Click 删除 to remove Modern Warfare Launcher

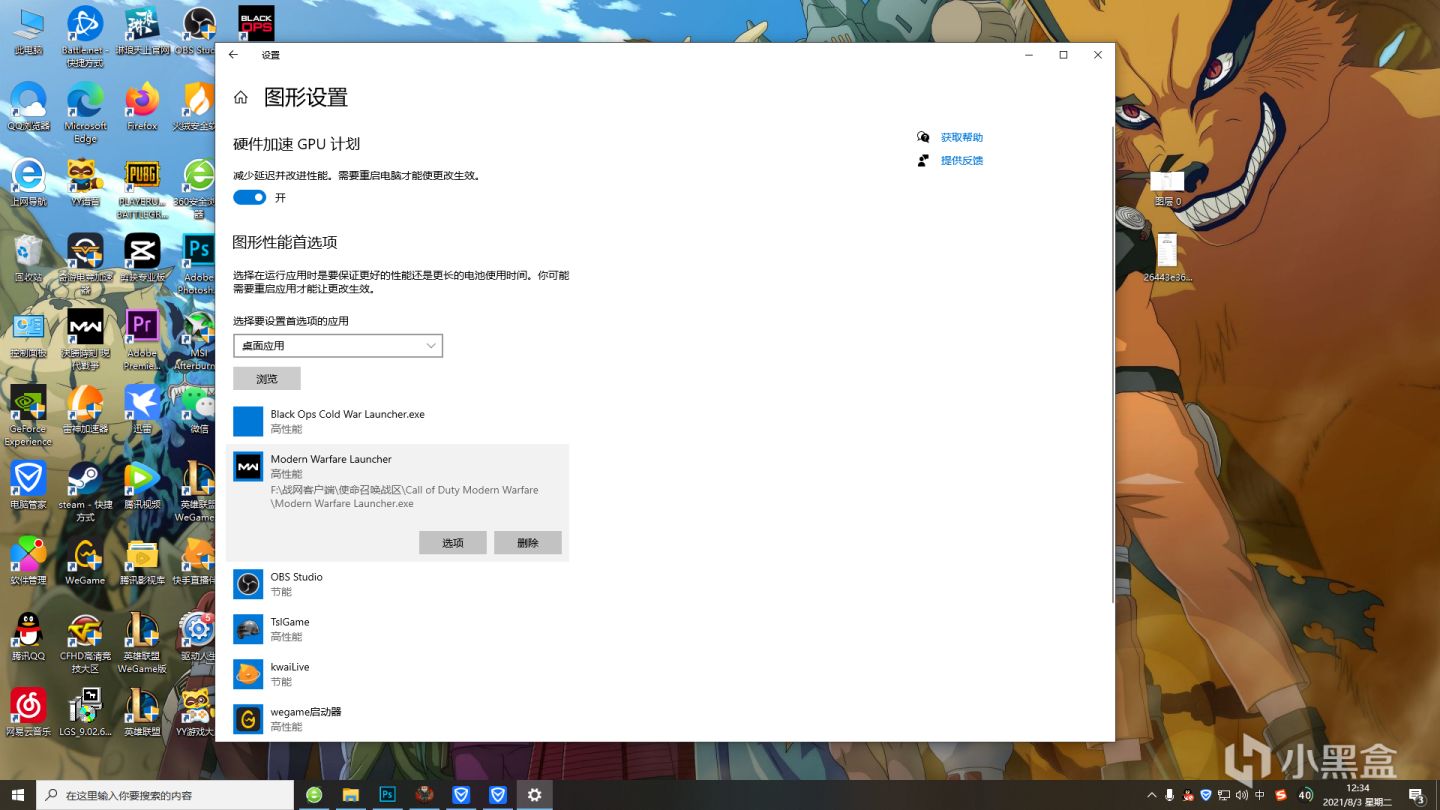click(x=528, y=542)
